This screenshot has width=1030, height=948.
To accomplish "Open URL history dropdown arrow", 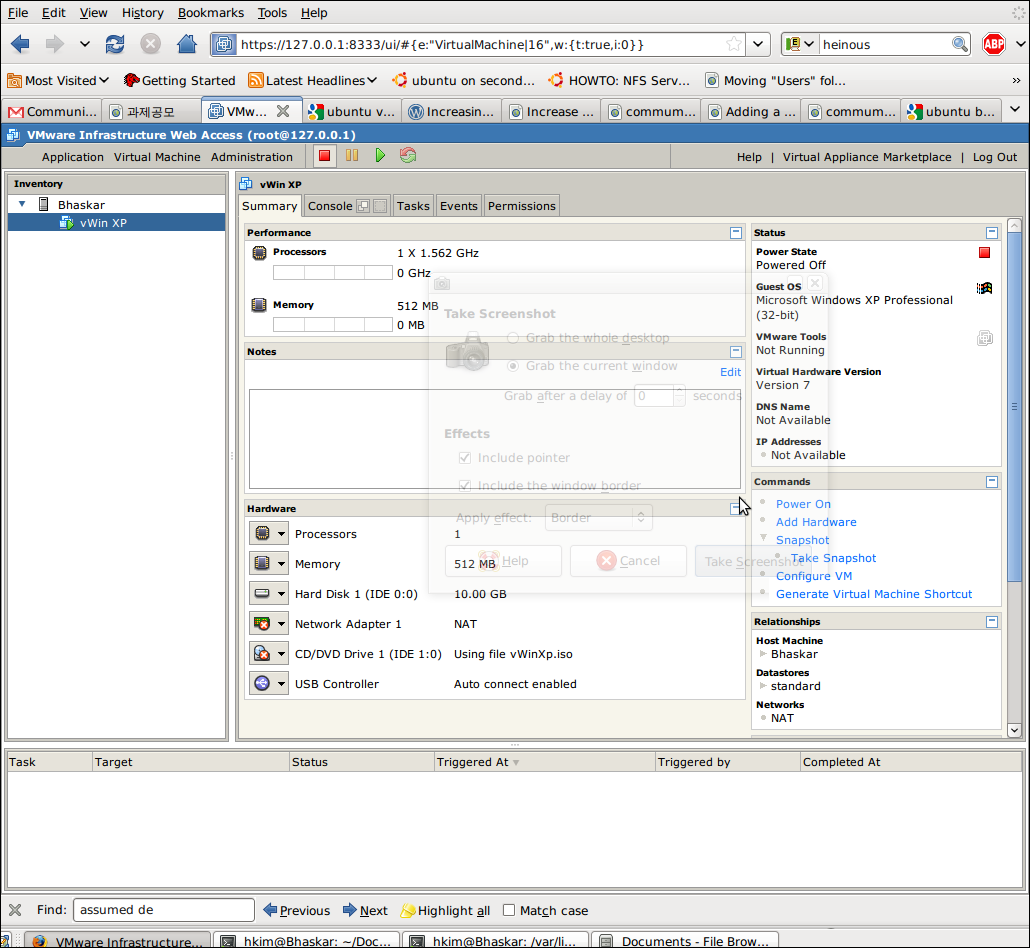I will click(x=758, y=45).
